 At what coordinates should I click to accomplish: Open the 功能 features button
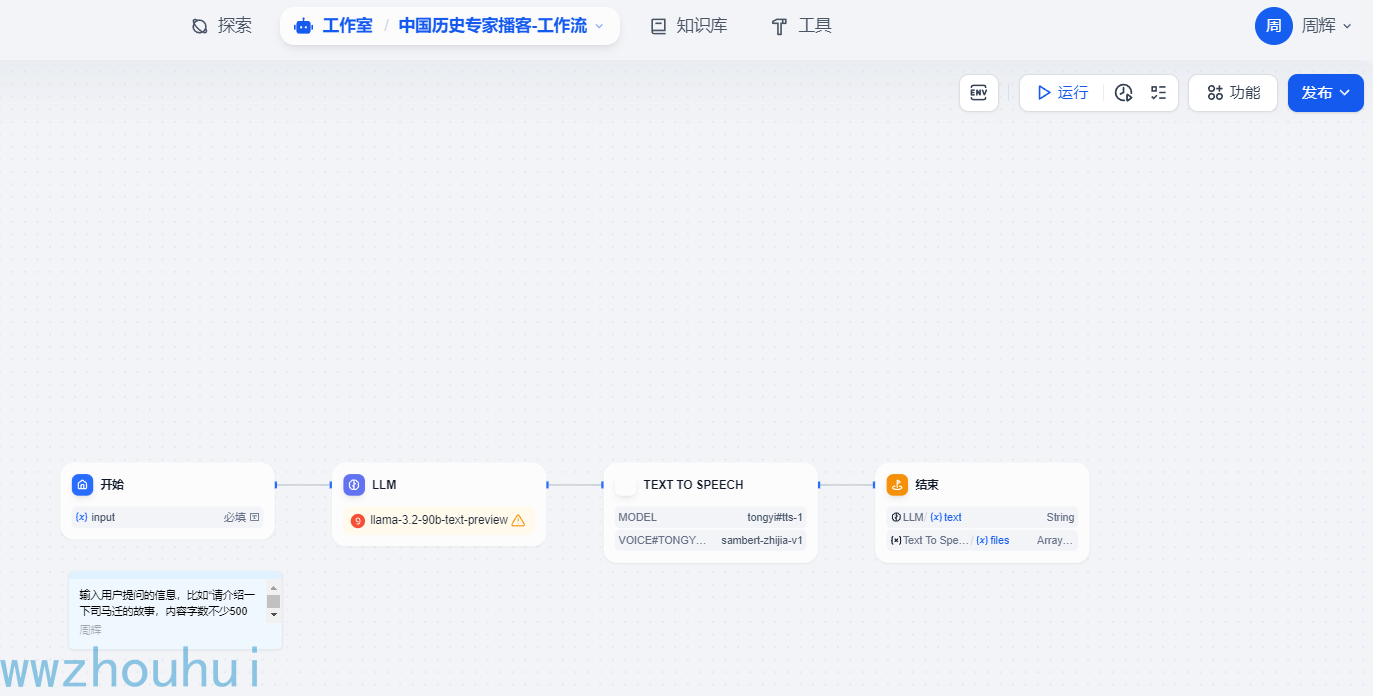coord(1233,93)
